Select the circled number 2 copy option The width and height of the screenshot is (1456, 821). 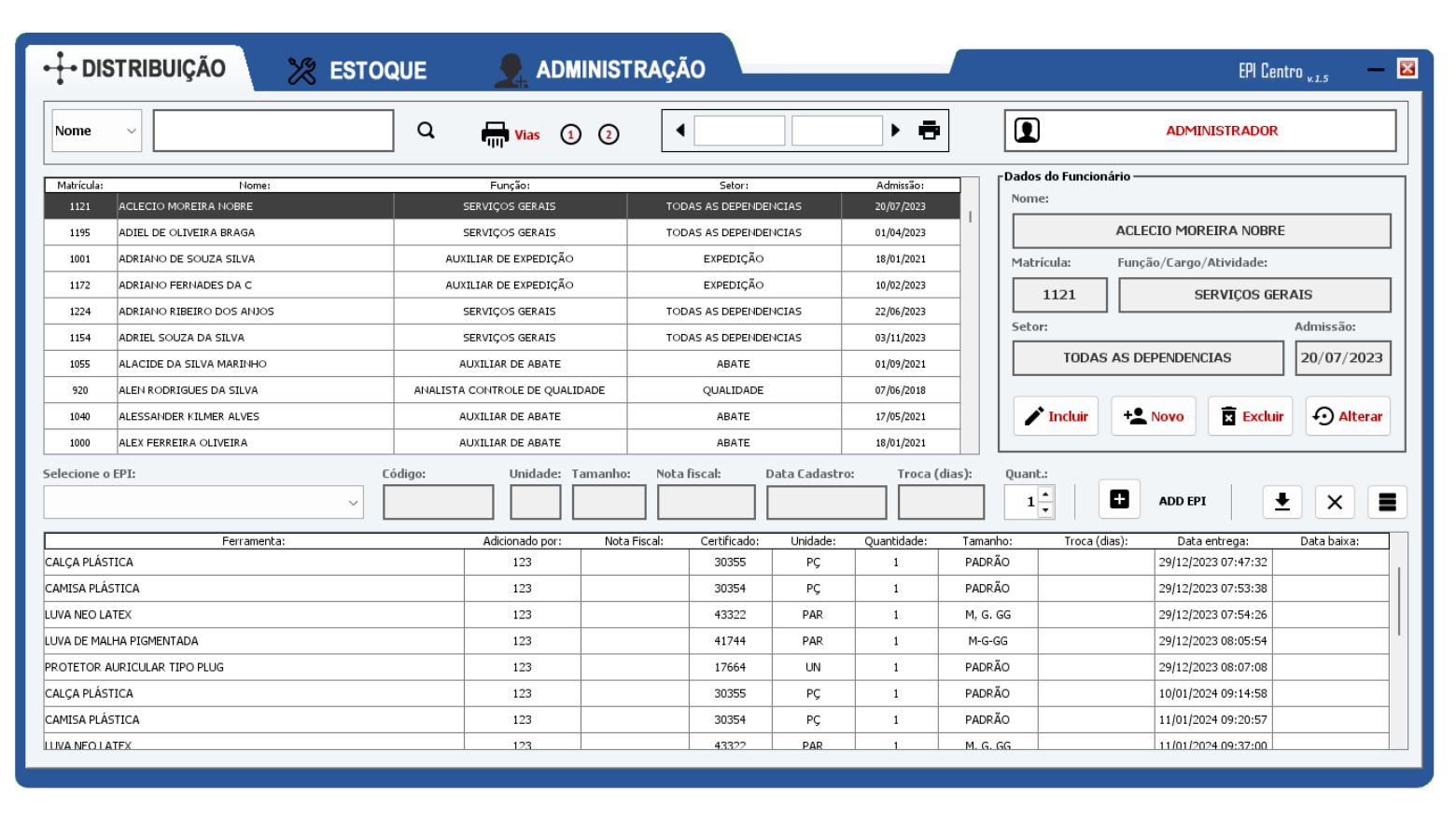[x=609, y=134]
